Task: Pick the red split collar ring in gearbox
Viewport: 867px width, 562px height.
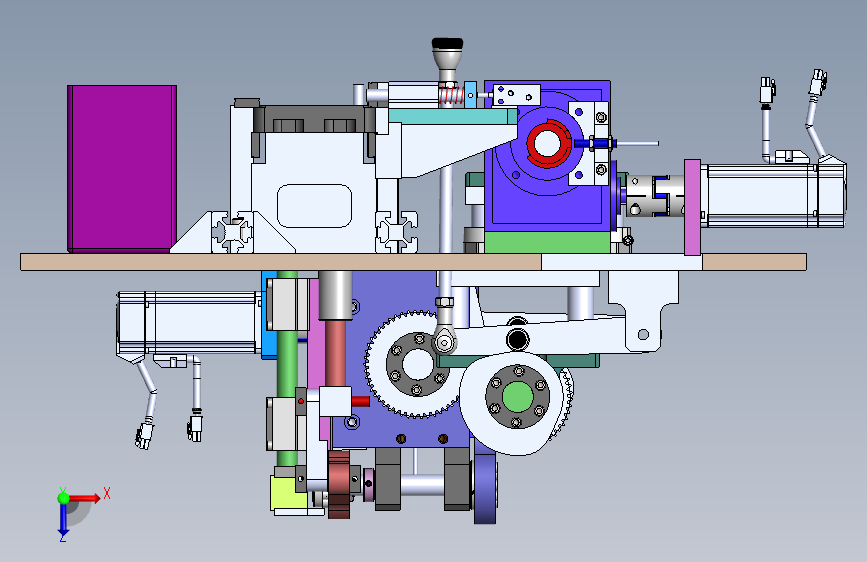Action: point(548,143)
